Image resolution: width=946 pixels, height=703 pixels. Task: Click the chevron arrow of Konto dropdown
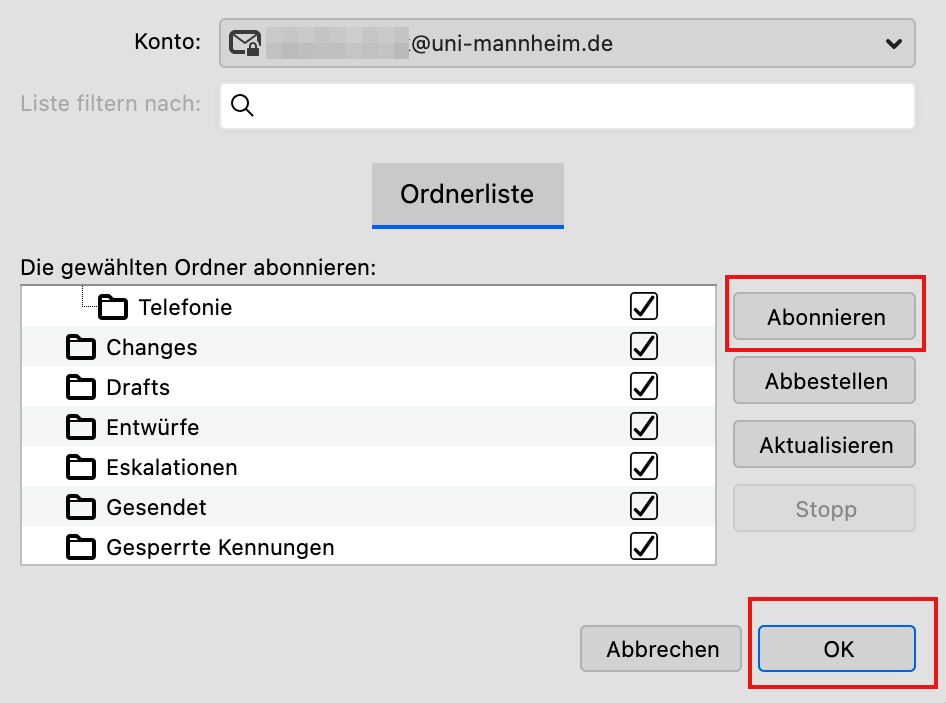click(894, 44)
